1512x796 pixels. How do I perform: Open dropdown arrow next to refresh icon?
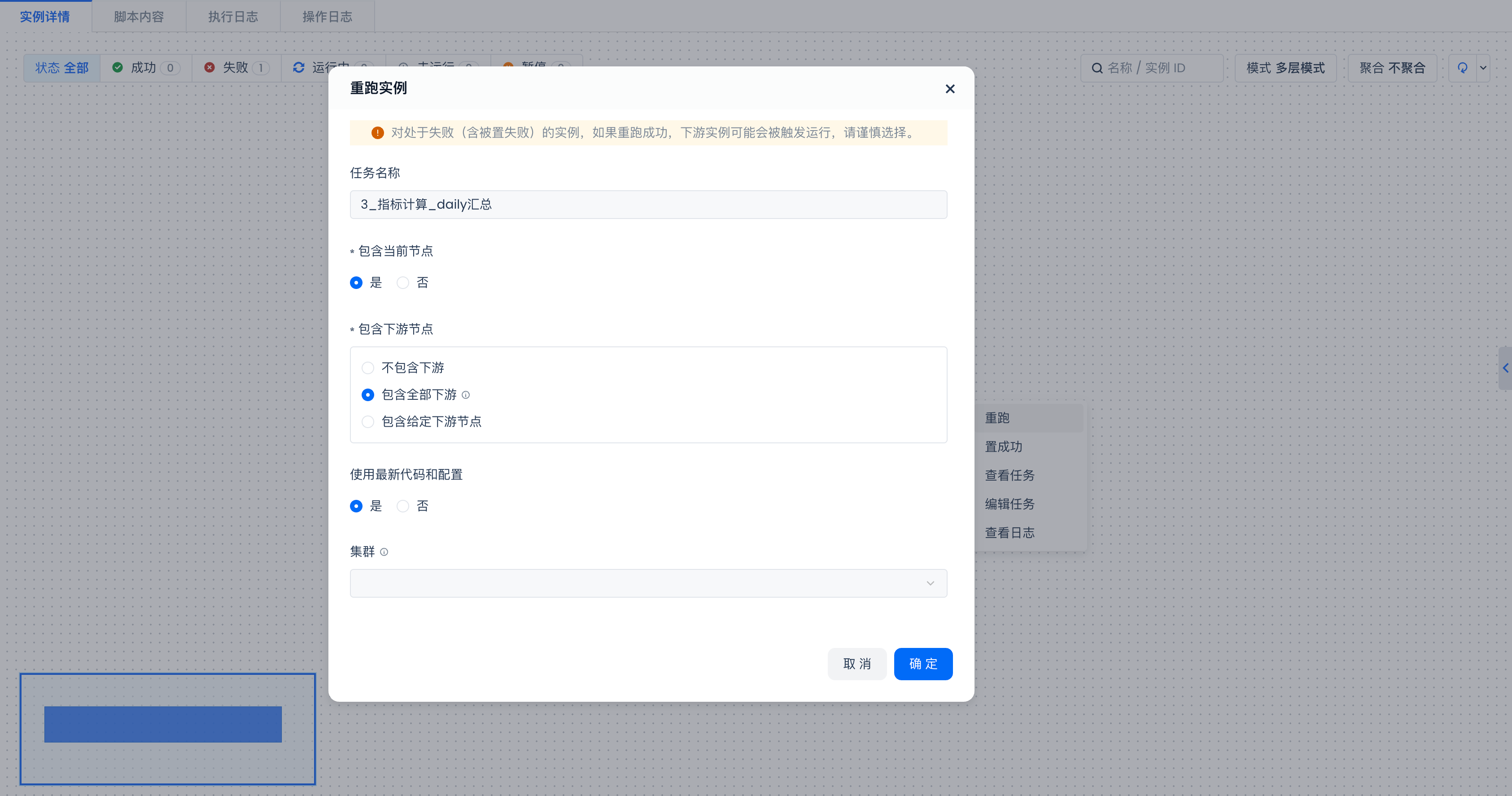tap(1483, 68)
